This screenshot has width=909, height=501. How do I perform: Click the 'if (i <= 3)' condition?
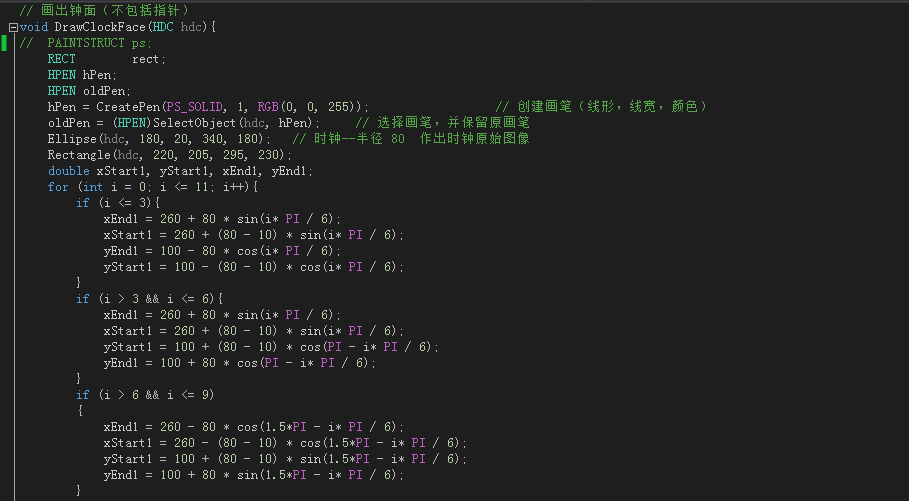tap(118, 203)
